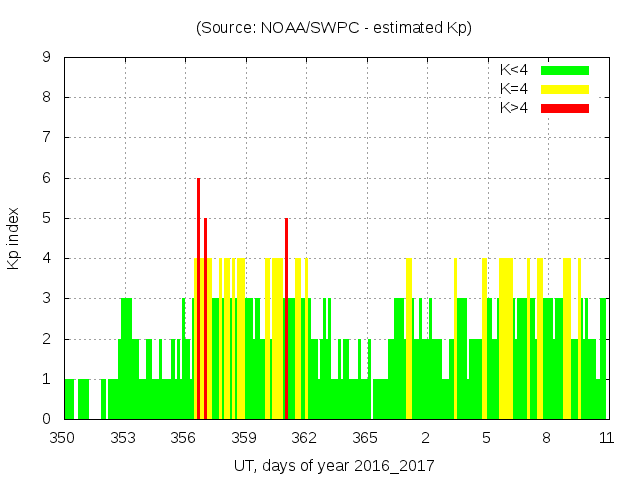
Task: Select the 365 tick on the x-axis
Action: pyautogui.click(x=365, y=437)
